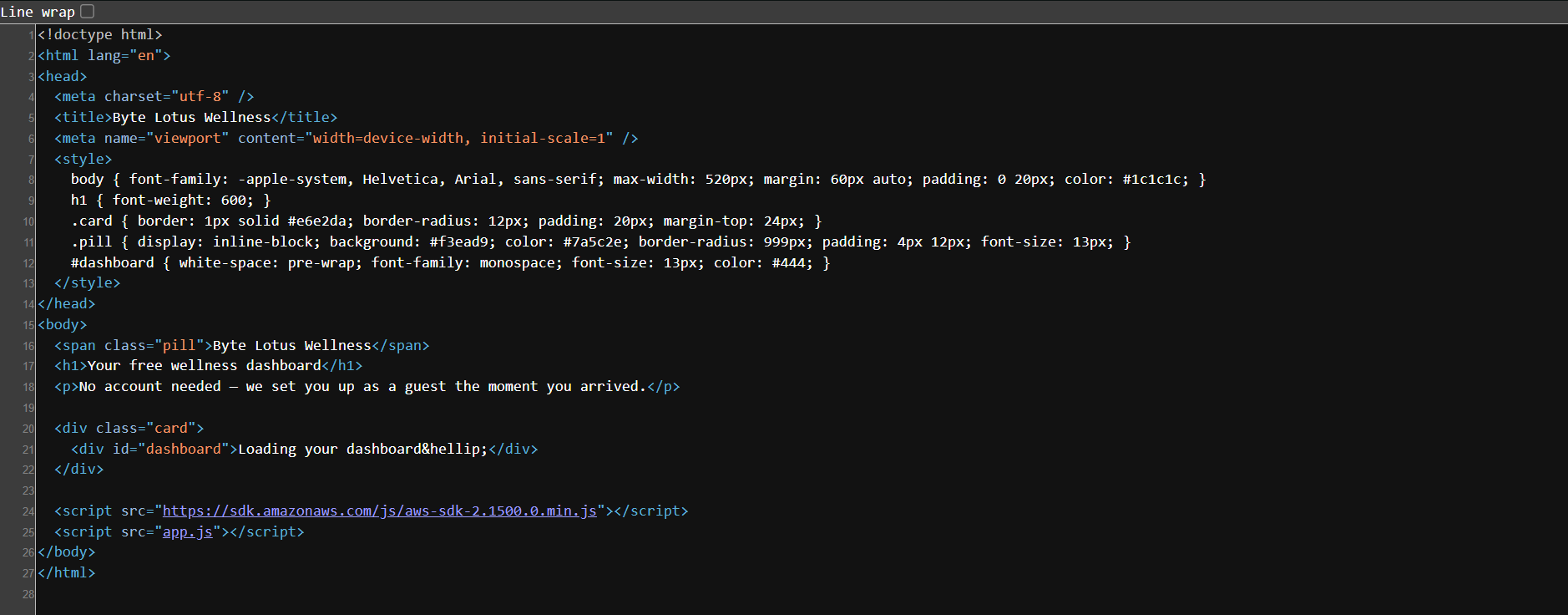Click the closing </div> tag on line 22
This screenshot has height=615, width=1568.
pos(79,469)
